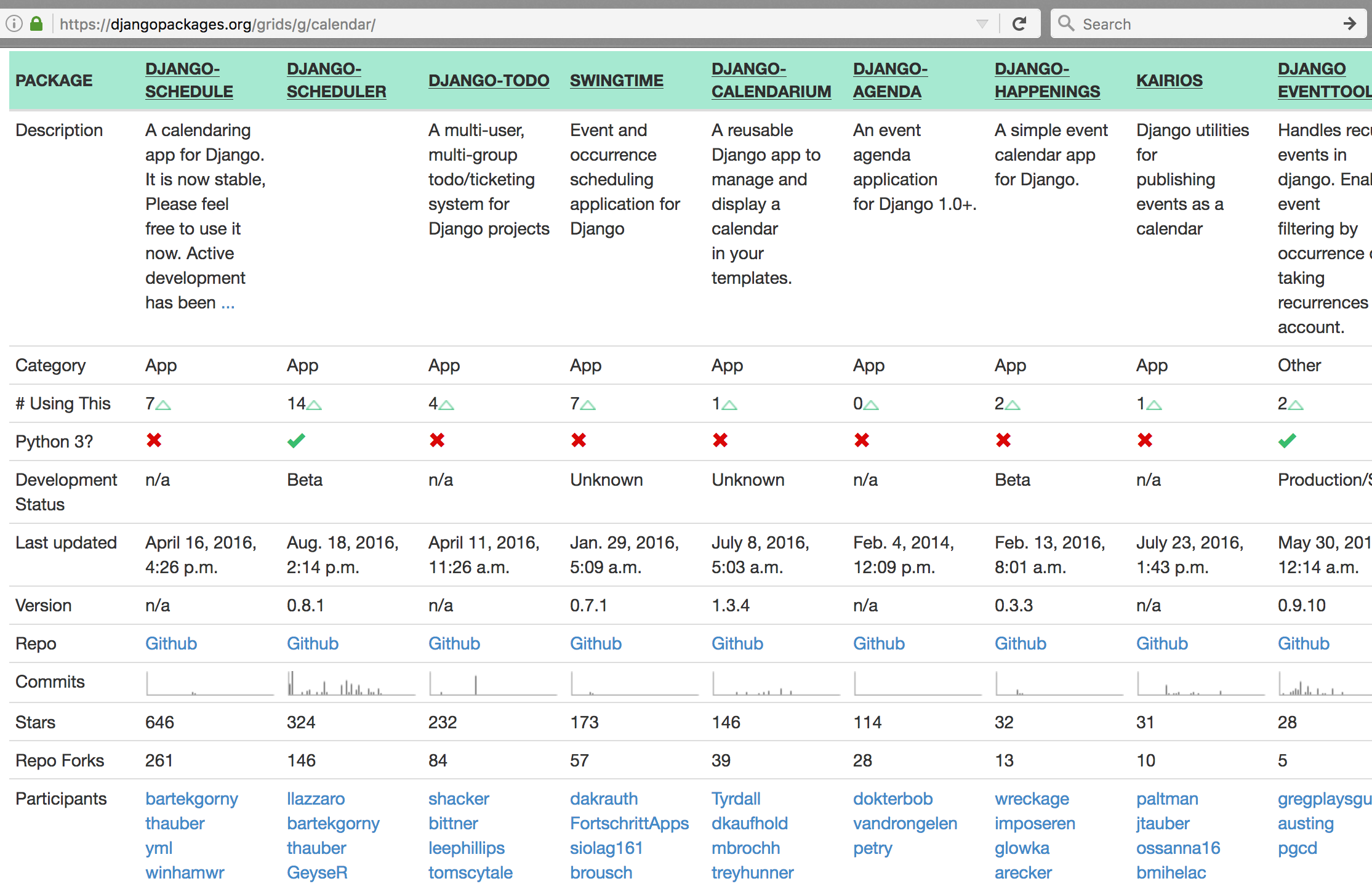Open participant wreckage profile
The image size is (1372, 889).
pos(1032,799)
